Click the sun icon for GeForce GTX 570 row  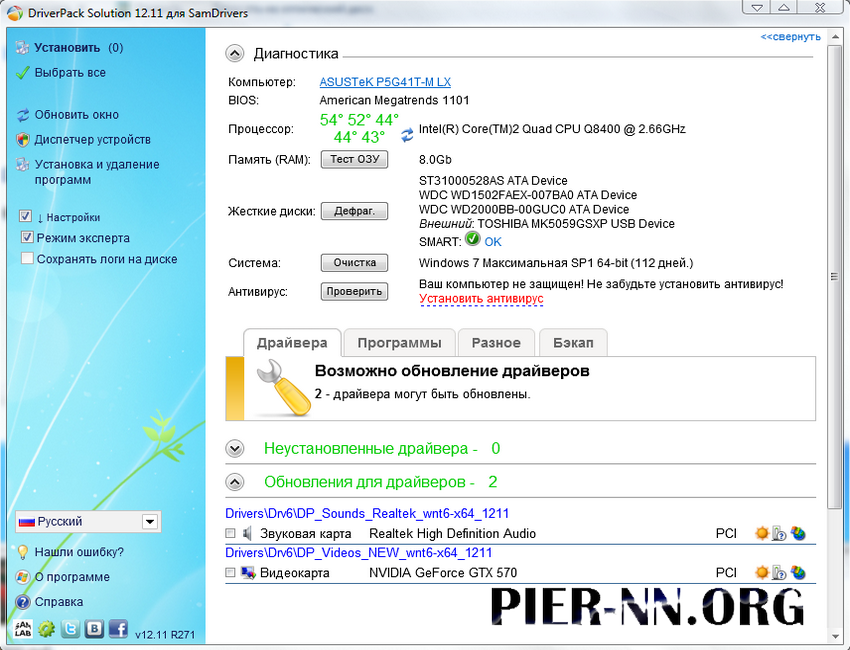click(762, 572)
